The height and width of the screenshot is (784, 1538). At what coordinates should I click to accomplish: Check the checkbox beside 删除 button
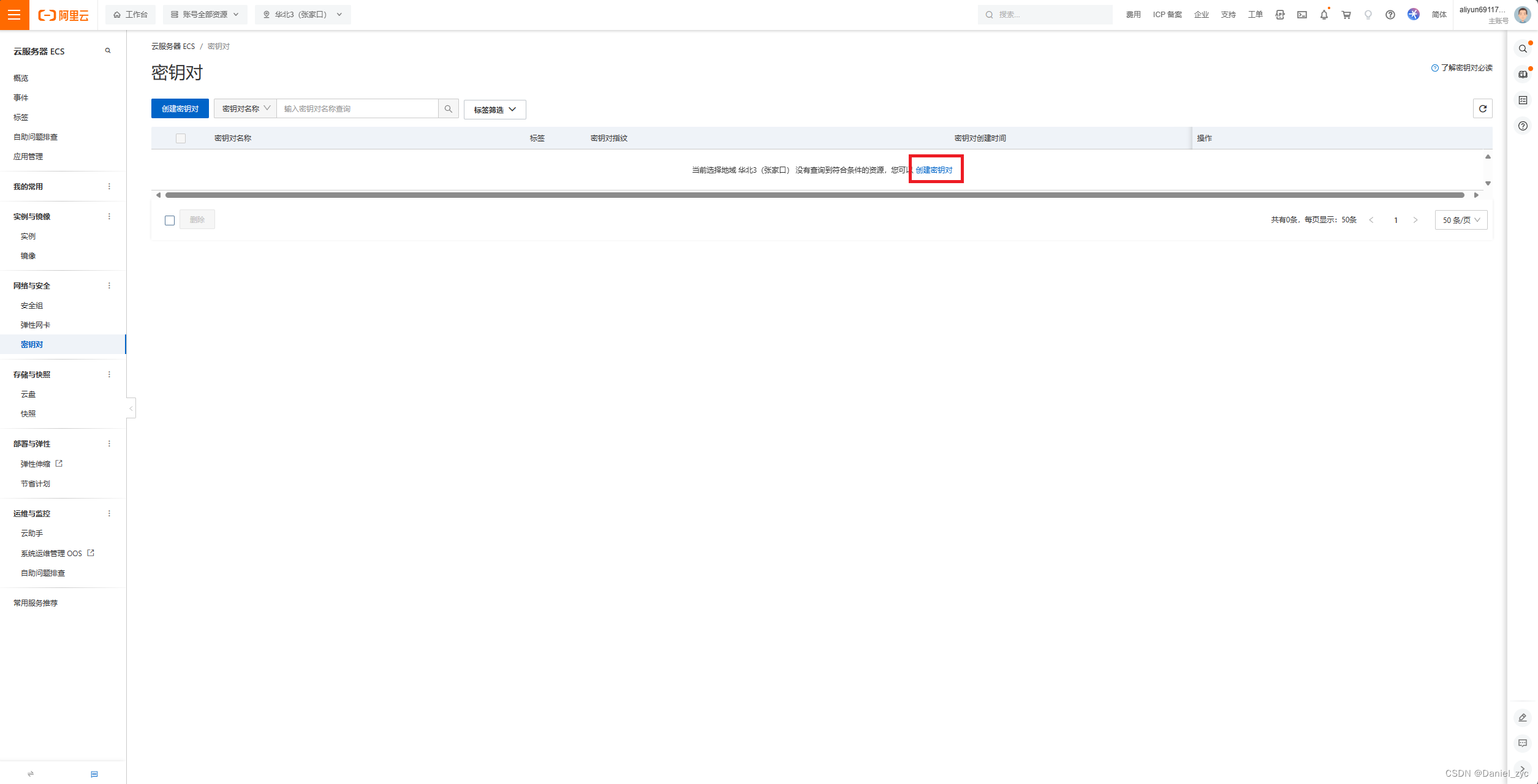(x=170, y=221)
